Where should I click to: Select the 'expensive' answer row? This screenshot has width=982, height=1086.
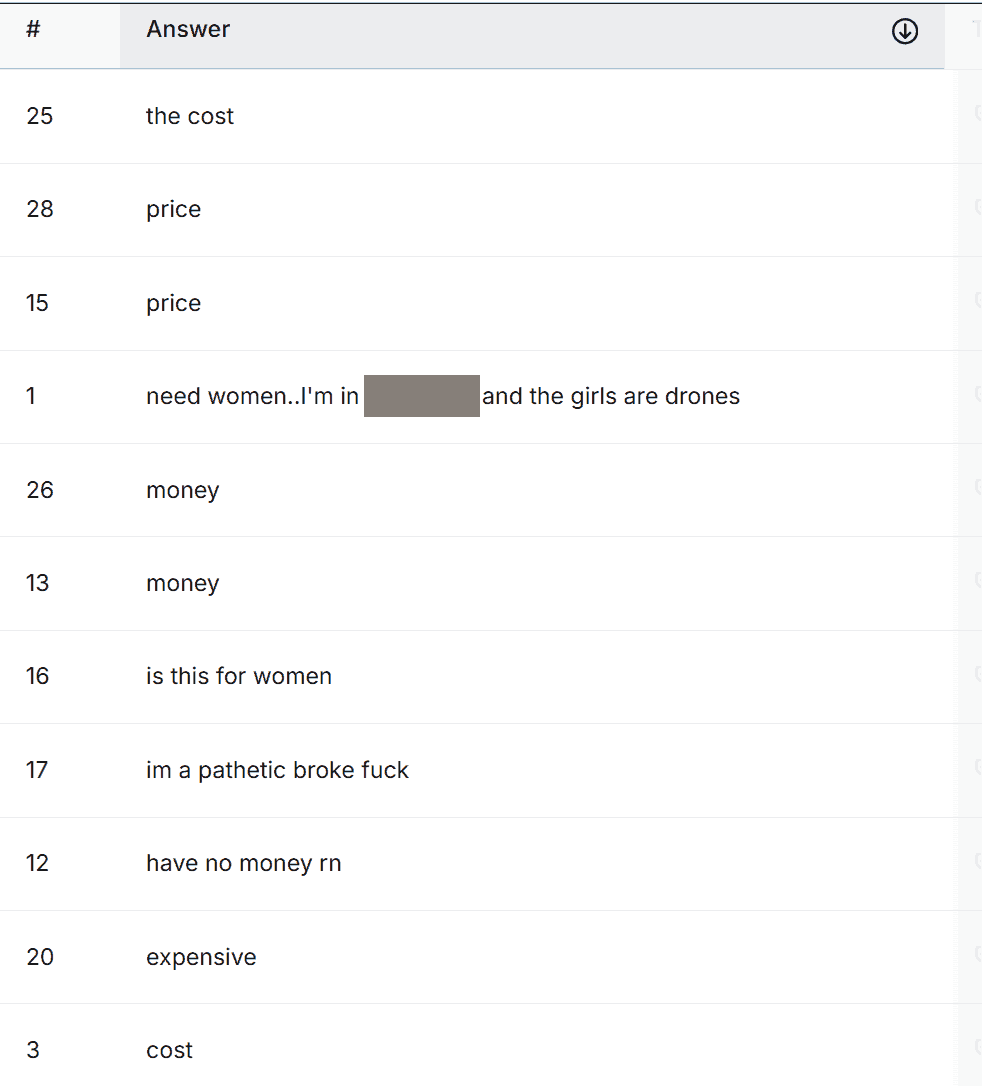pos(491,956)
